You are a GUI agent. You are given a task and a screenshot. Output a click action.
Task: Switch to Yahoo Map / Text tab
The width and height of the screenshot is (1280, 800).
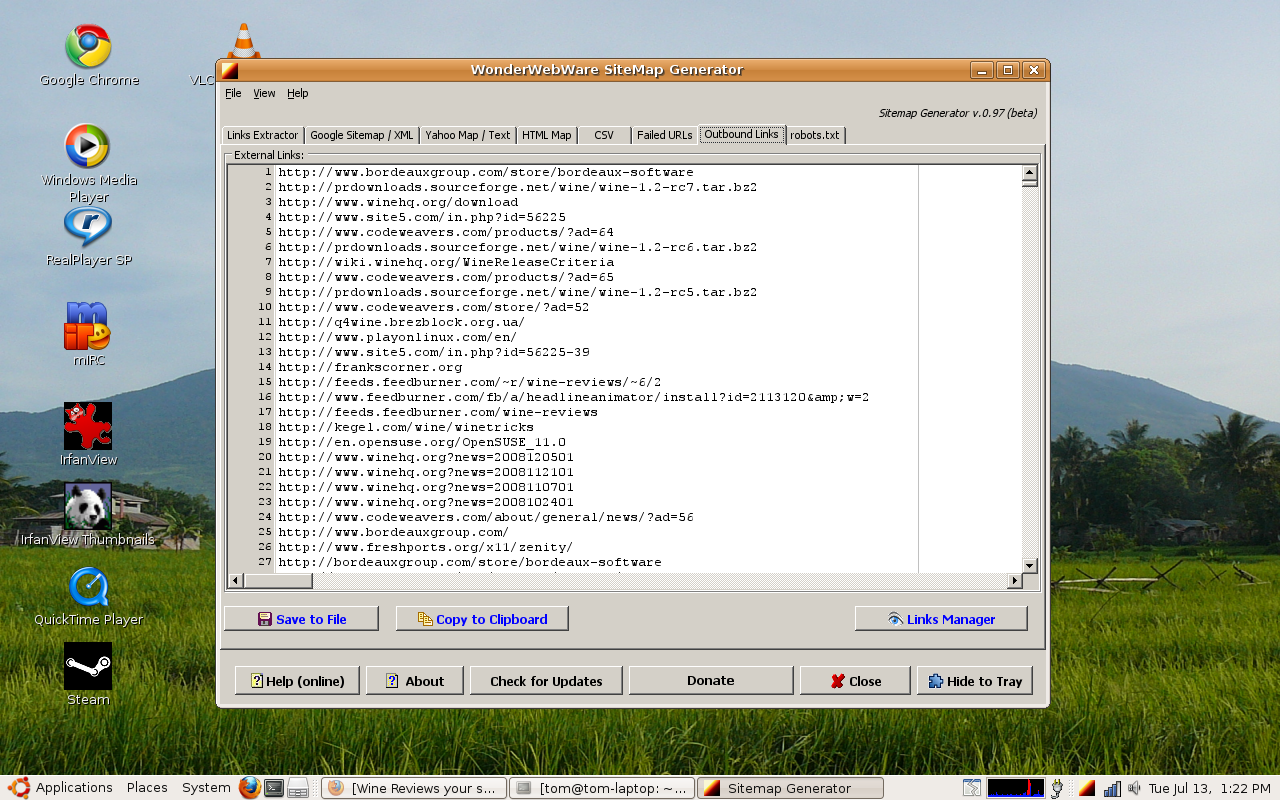467,135
